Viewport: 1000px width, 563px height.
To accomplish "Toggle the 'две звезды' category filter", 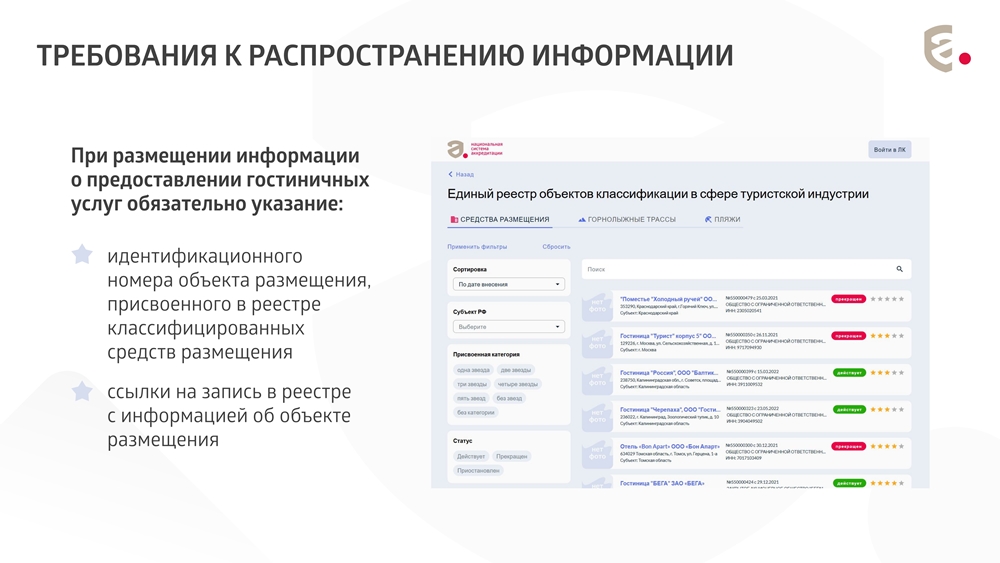I will [515, 370].
